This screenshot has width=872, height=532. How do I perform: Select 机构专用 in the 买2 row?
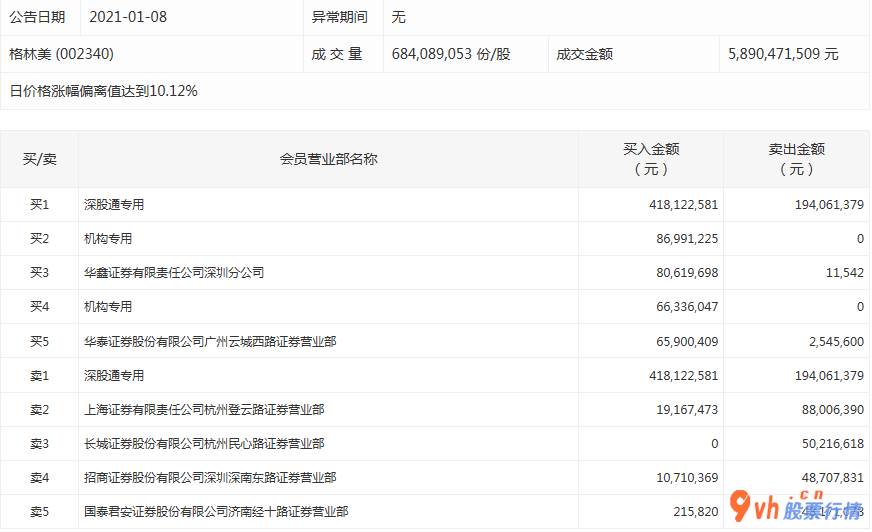click(108, 238)
